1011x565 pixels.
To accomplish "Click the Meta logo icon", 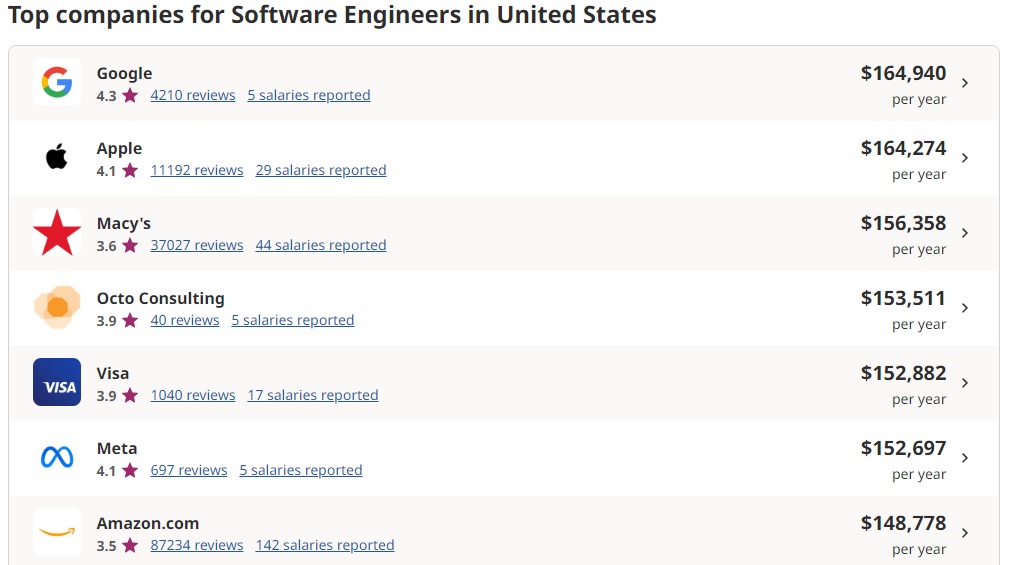I will 57,457.
